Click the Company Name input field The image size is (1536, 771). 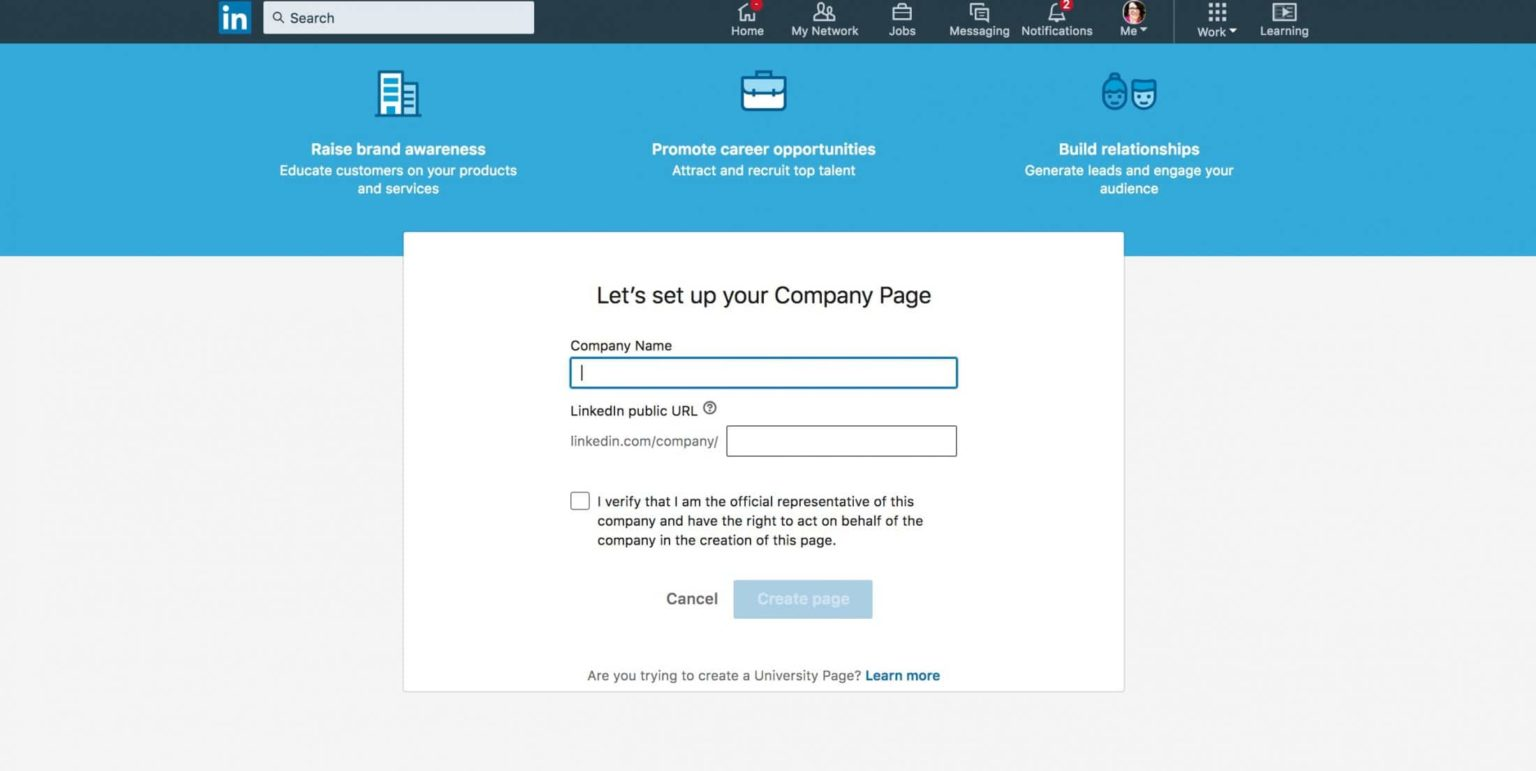pos(763,373)
